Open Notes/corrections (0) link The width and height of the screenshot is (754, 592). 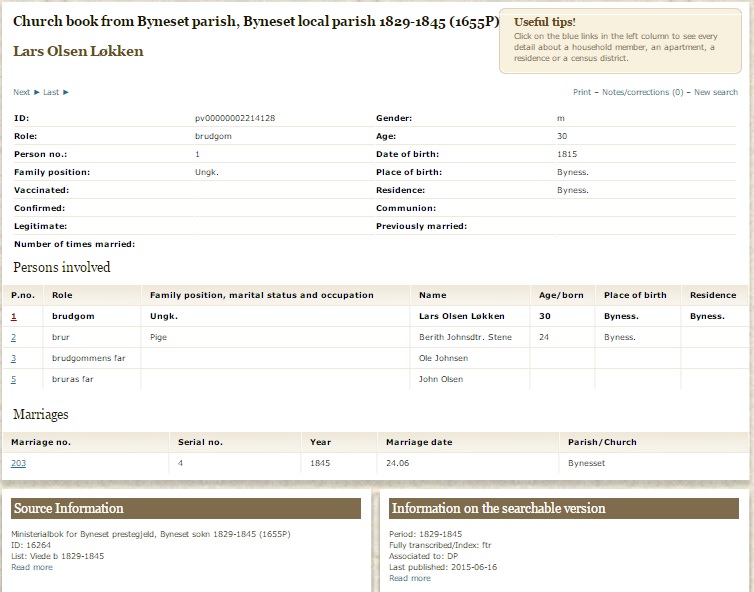pyautogui.click(x=642, y=92)
